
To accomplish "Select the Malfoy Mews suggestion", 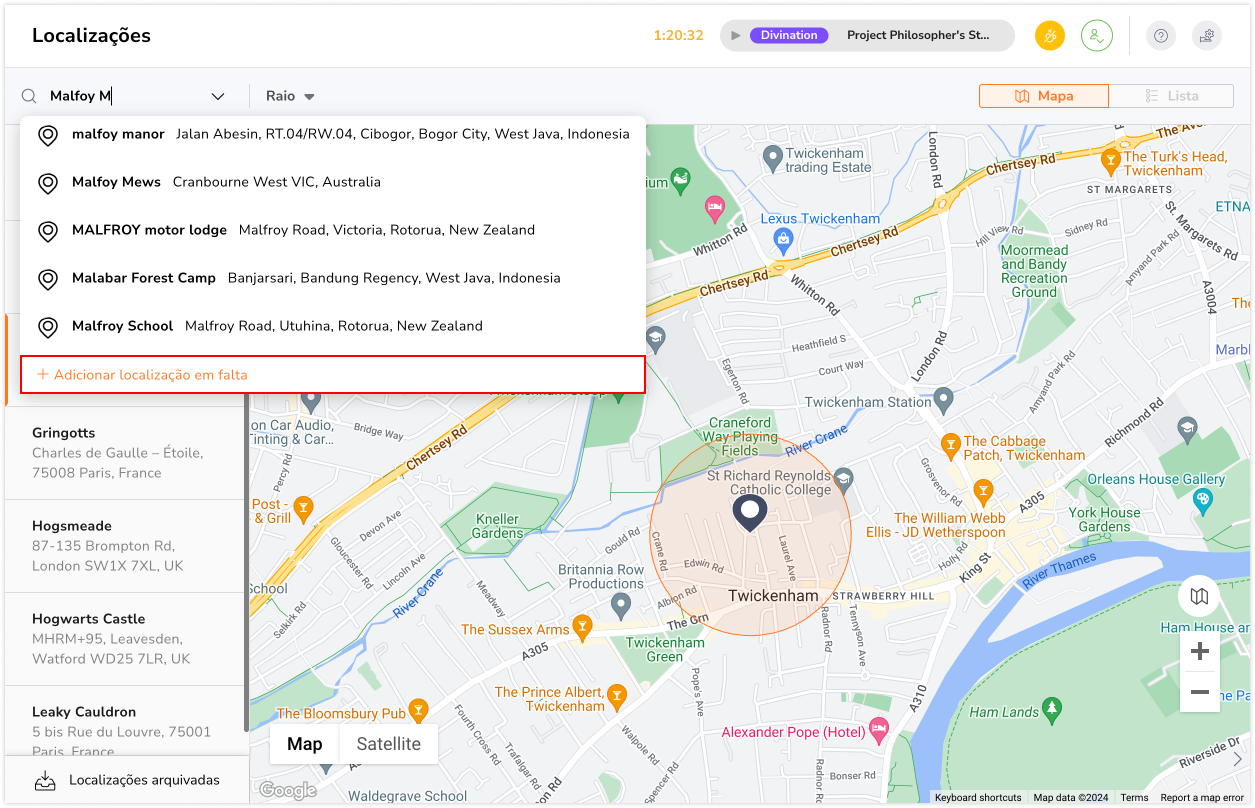I will [x=226, y=182].
